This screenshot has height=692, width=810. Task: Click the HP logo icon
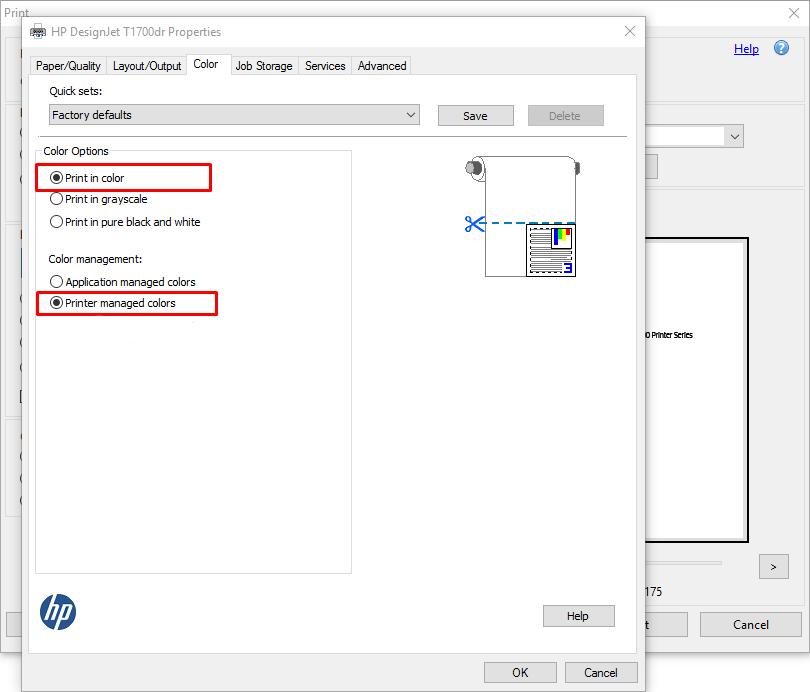click(58, 612)
